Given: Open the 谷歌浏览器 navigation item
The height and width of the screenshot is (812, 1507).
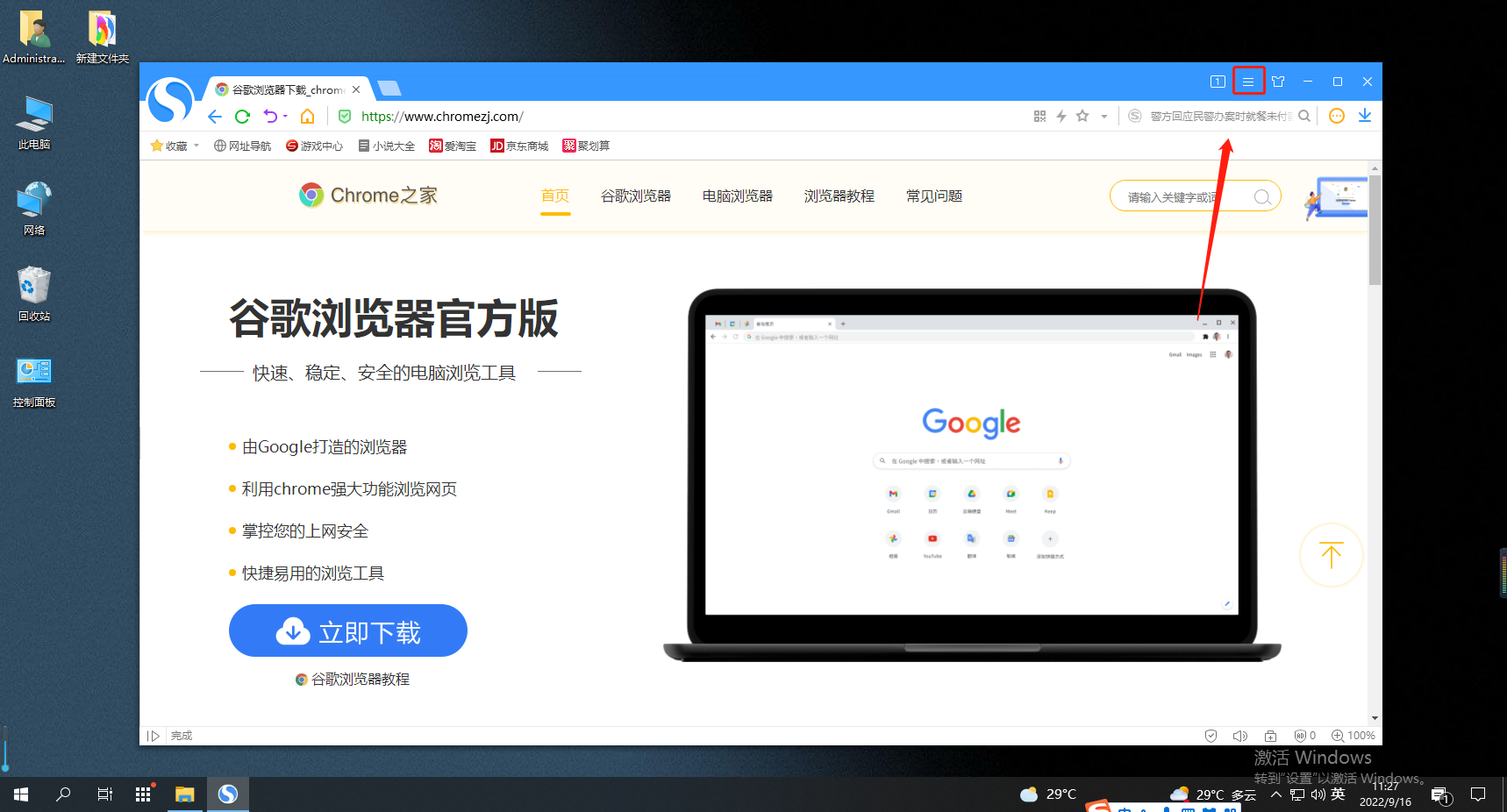Looking at the screenshot, I should click(x=636, y=196).
